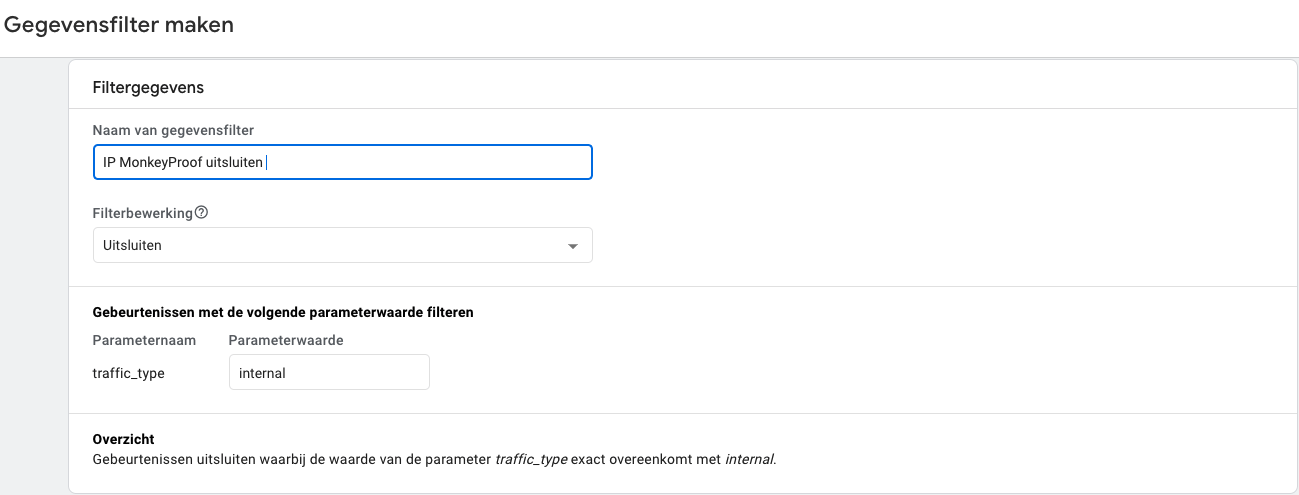
Task: Click the Filtergegevens section heading
Action: click(148, 87)
